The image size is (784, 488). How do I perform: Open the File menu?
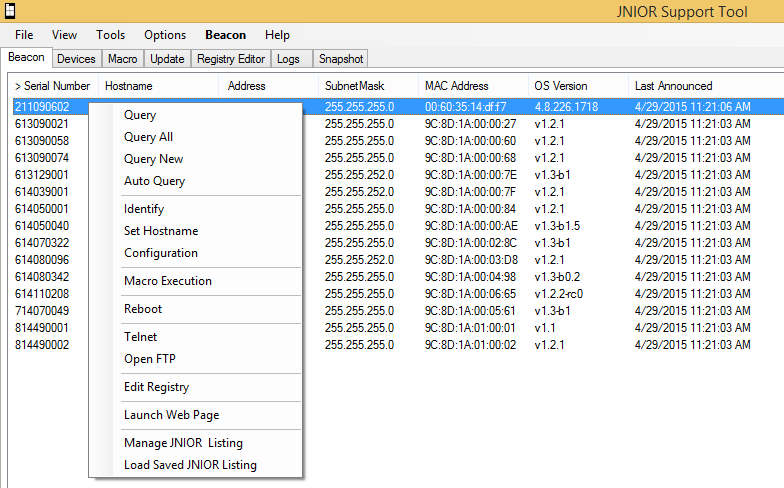24,35
